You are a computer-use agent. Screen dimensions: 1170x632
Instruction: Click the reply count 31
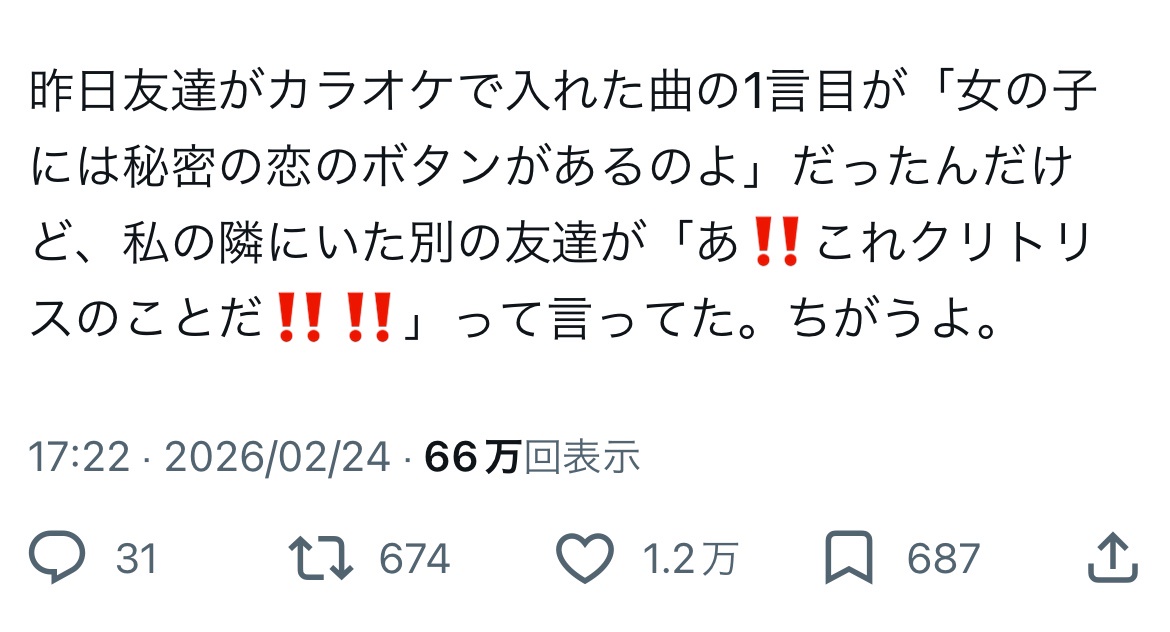(137, 558)
